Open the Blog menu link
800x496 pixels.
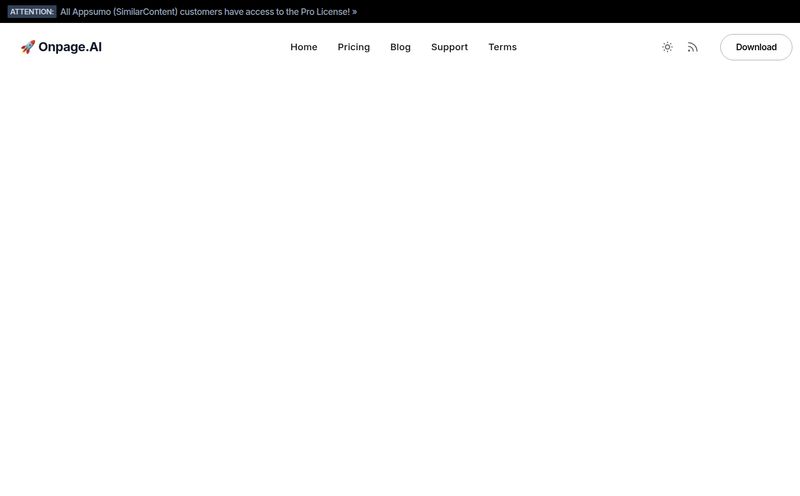pos(400,47)
